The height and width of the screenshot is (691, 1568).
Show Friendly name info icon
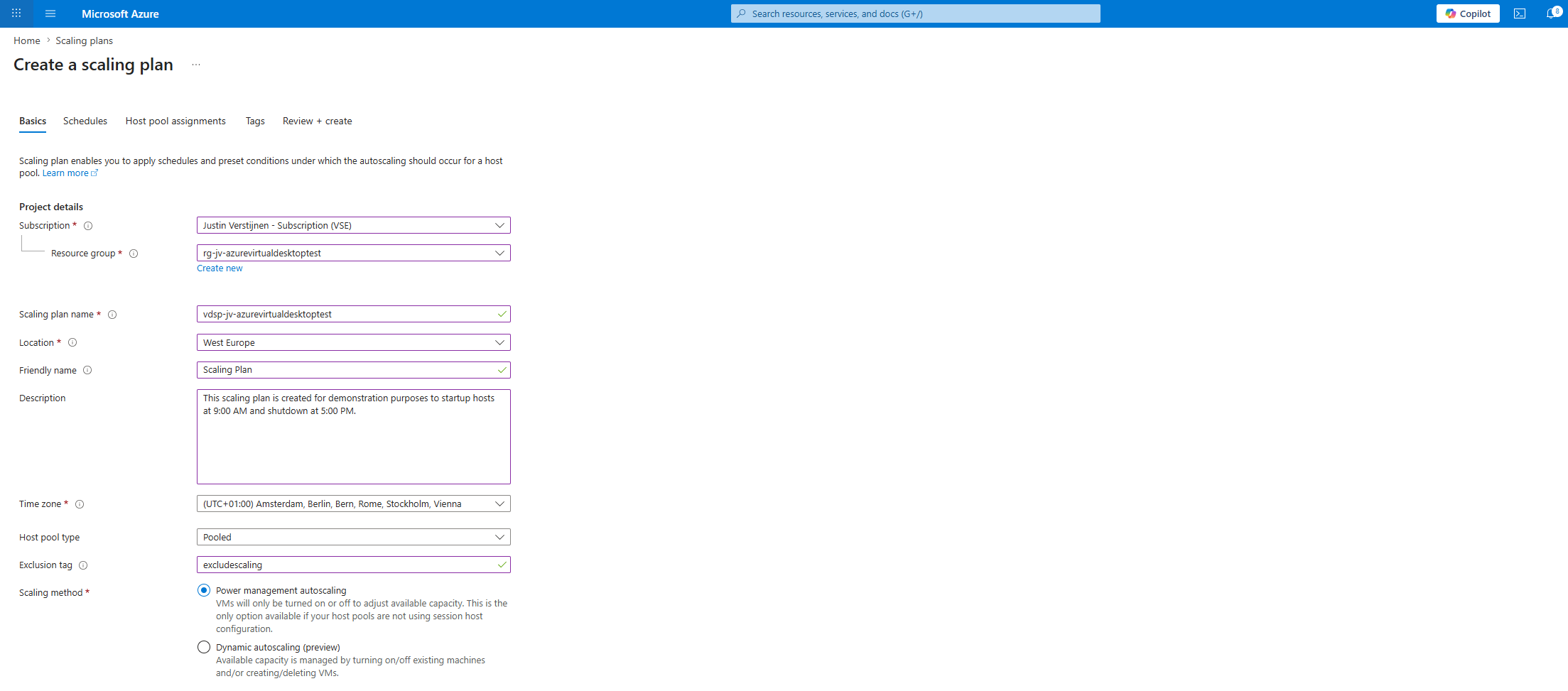coord(87,370)
